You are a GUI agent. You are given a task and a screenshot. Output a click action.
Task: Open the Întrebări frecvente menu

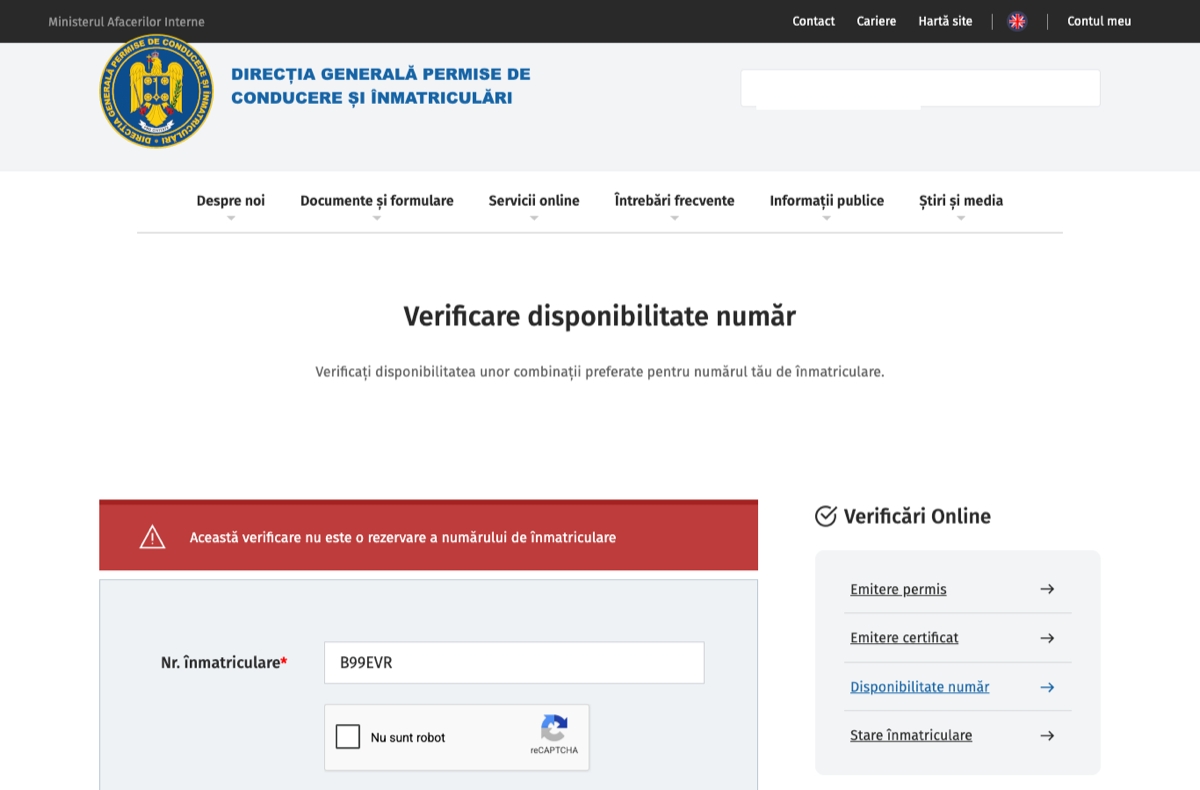tap(674, 200)
